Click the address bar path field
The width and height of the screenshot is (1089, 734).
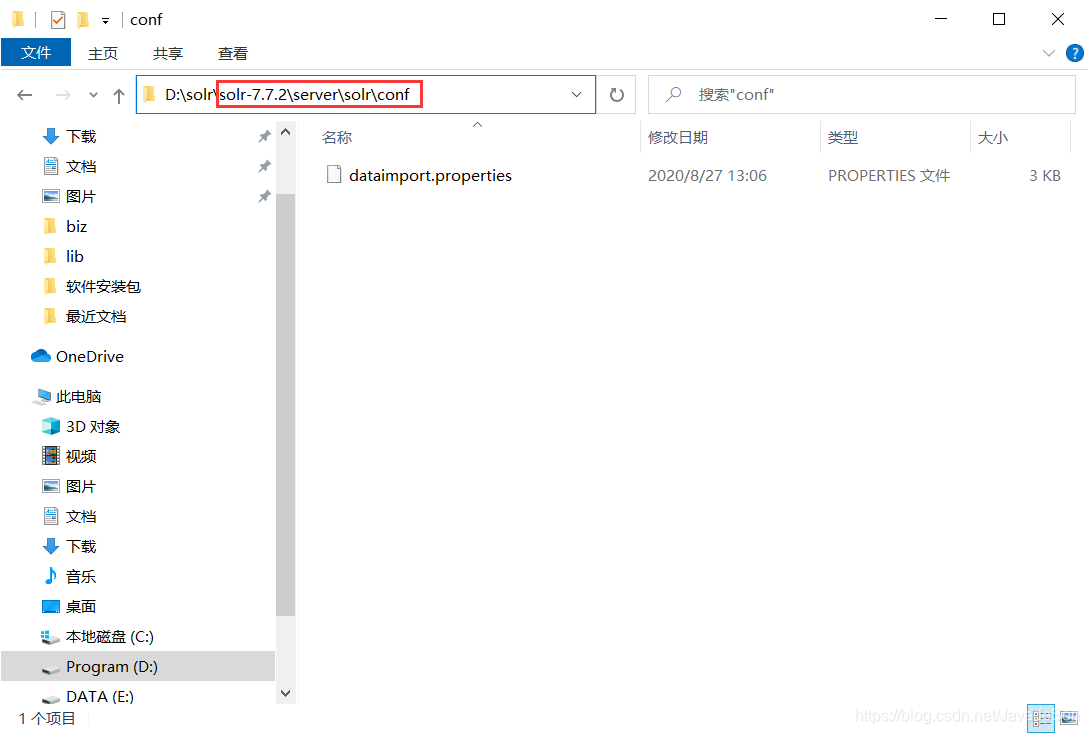pyautogui.click(x=365, y=94)
